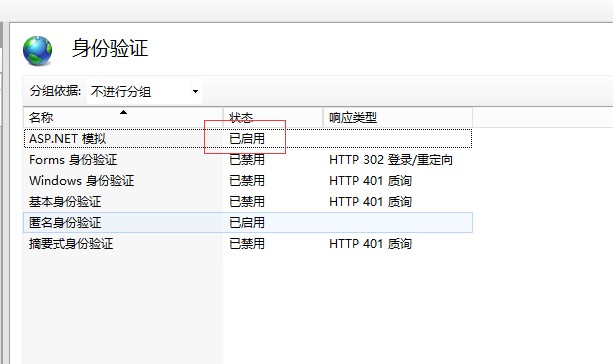Click the 已禁用 status of Windows 身份验证

247,181
